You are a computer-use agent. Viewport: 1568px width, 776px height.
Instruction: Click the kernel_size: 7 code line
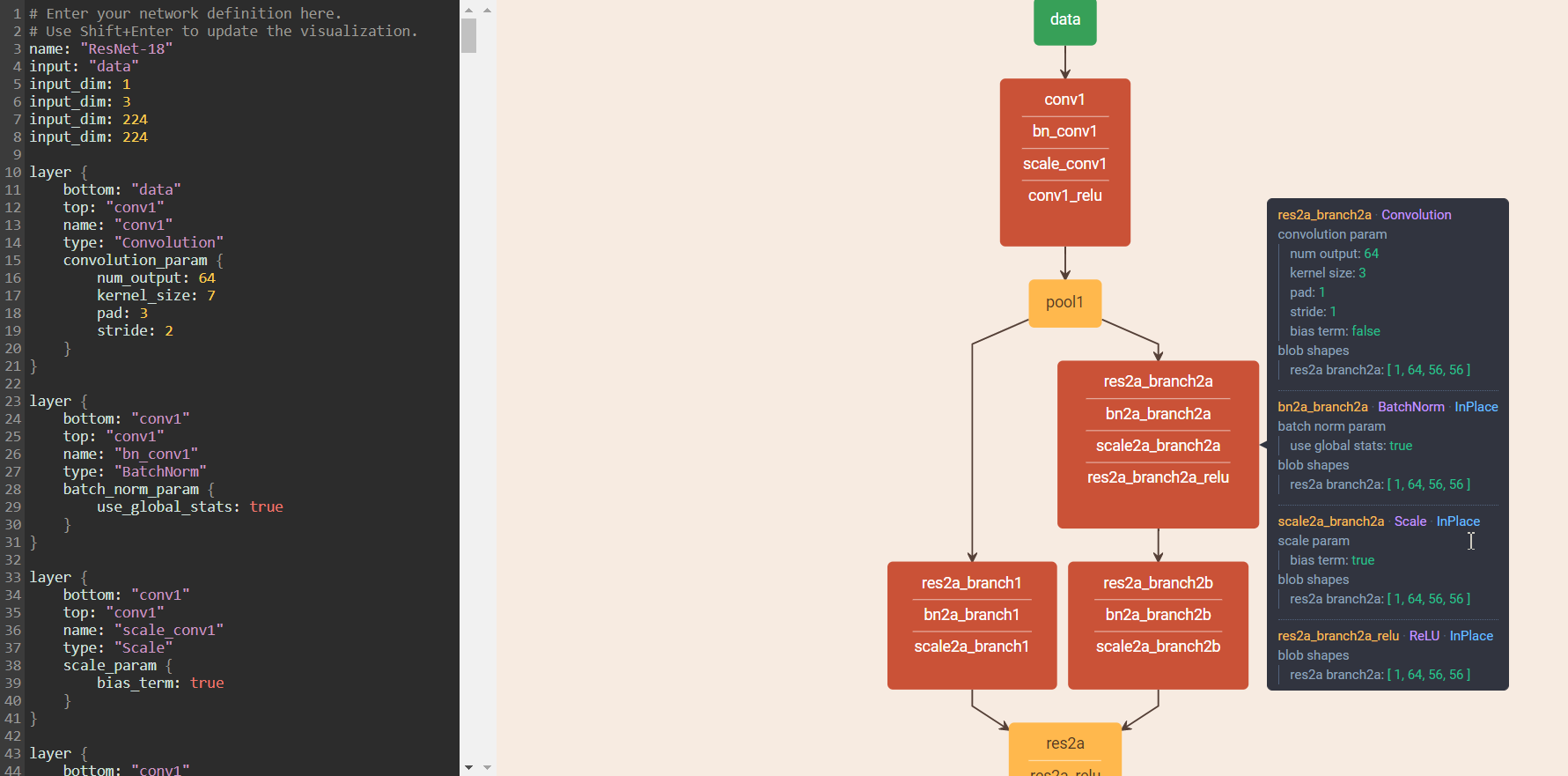156,296
